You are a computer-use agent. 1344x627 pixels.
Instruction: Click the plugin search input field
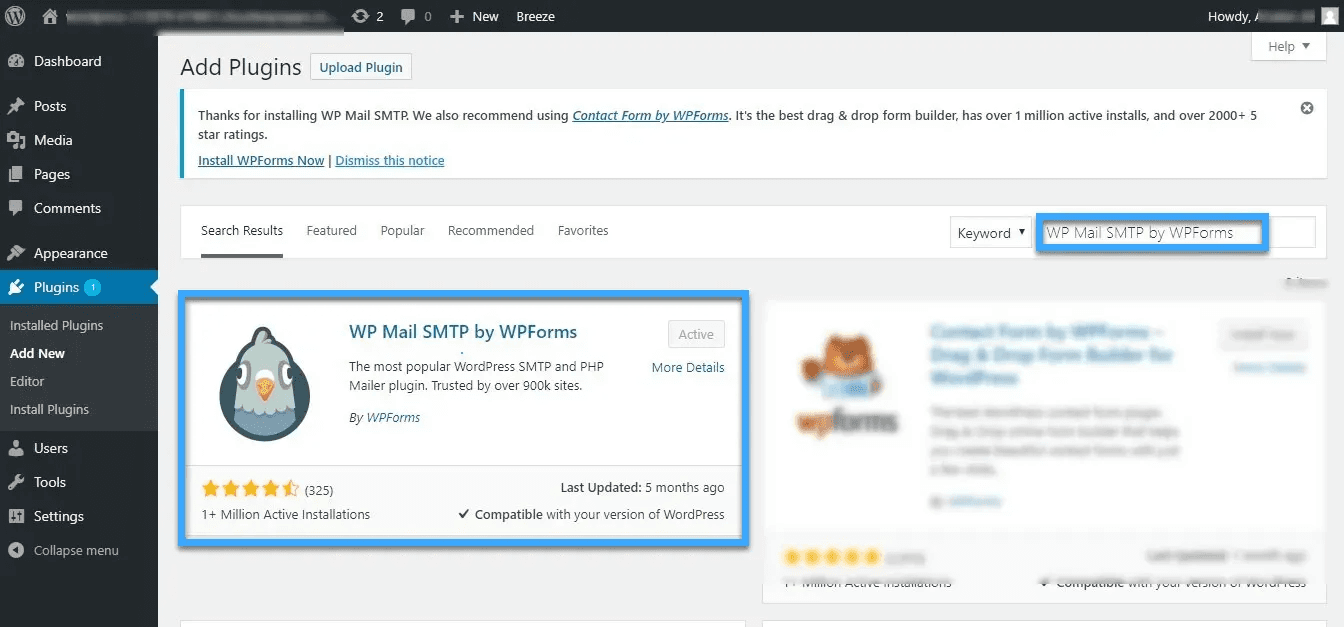1150,232
